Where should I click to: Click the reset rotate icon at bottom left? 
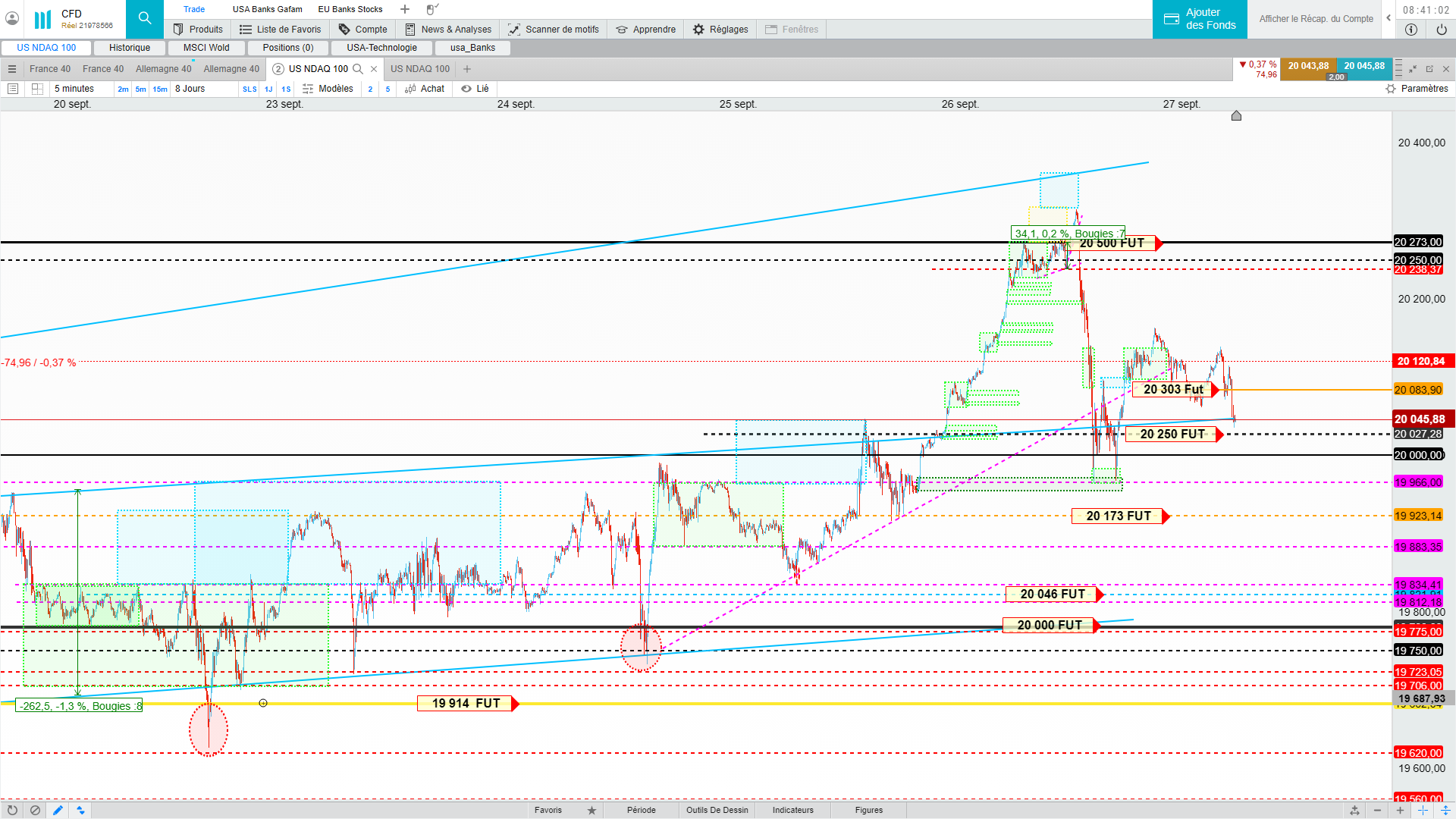tap(12, 810)
